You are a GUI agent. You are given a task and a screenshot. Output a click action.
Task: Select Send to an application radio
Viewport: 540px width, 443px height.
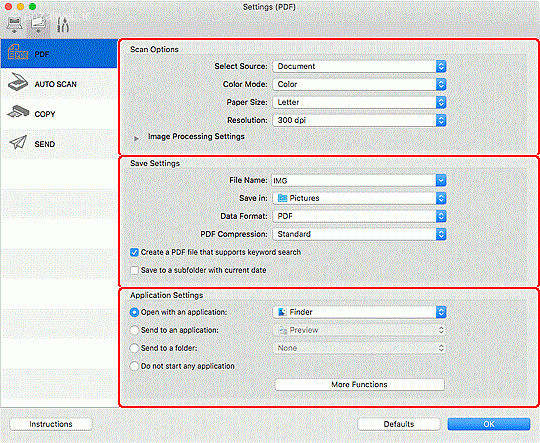pos(134,330)
